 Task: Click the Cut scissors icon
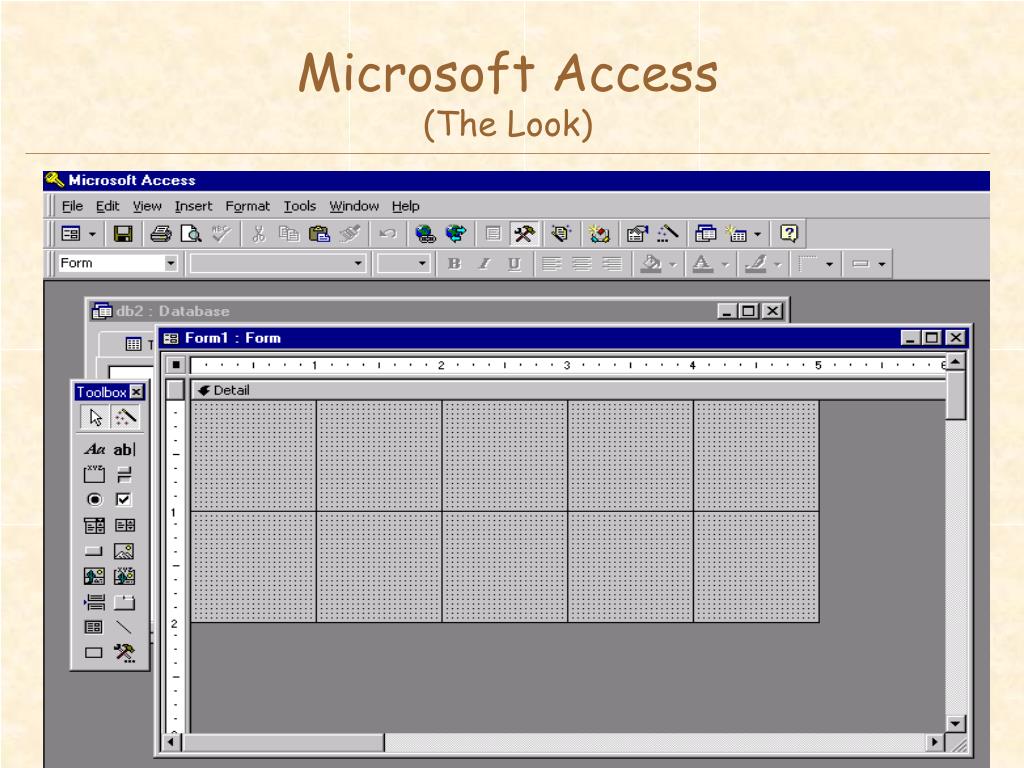259,234
